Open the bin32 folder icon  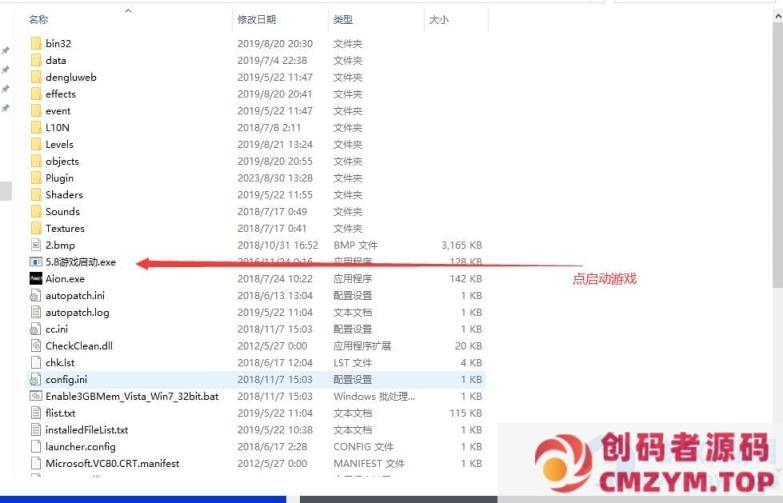tap(36, 43)
